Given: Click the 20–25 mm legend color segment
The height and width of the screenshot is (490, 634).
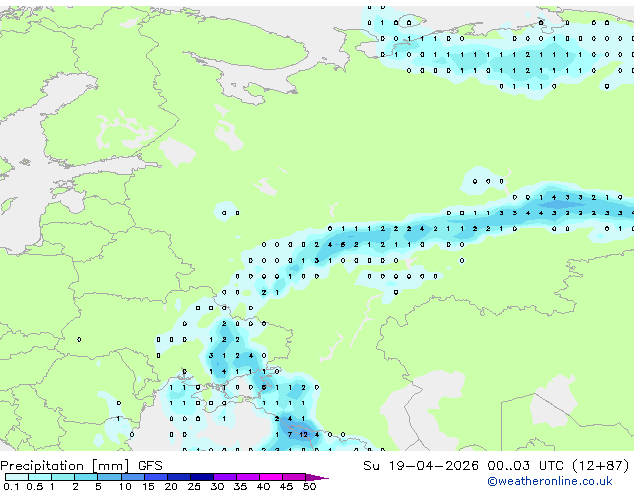Looking at the screenshot, I should (179, 477).
